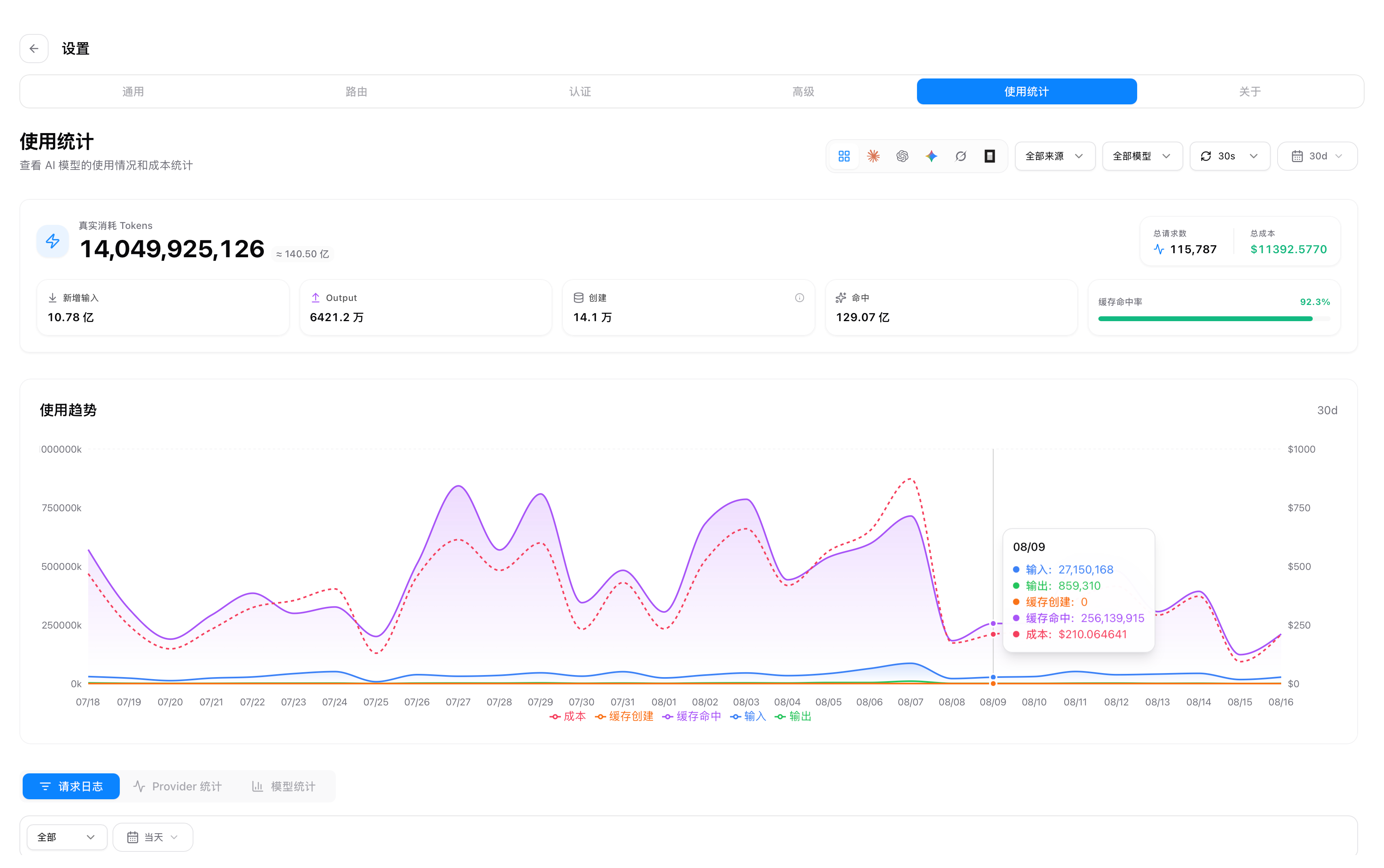Filter by the Claude starburst icon

click(x=873, y=156)
